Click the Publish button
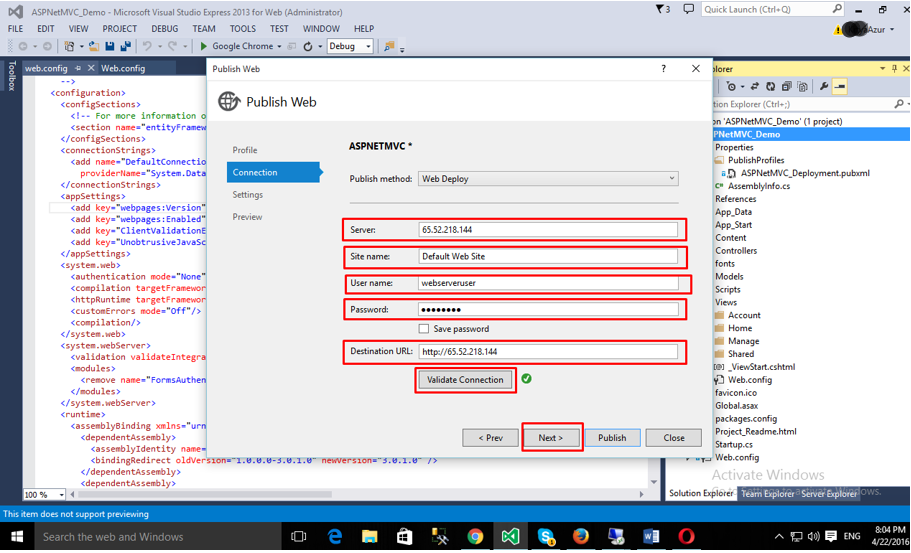This screenshot has height=553, width=911. tap(612, 437)
